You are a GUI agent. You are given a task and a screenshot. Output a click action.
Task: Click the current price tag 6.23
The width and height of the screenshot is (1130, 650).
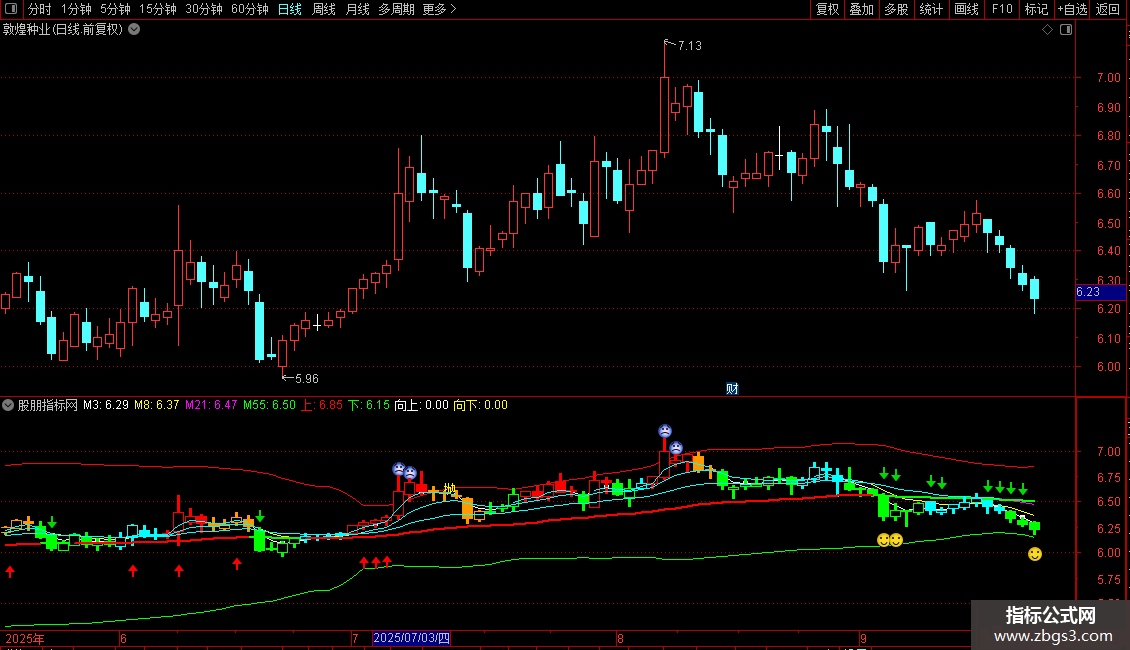click(1100, 292)
